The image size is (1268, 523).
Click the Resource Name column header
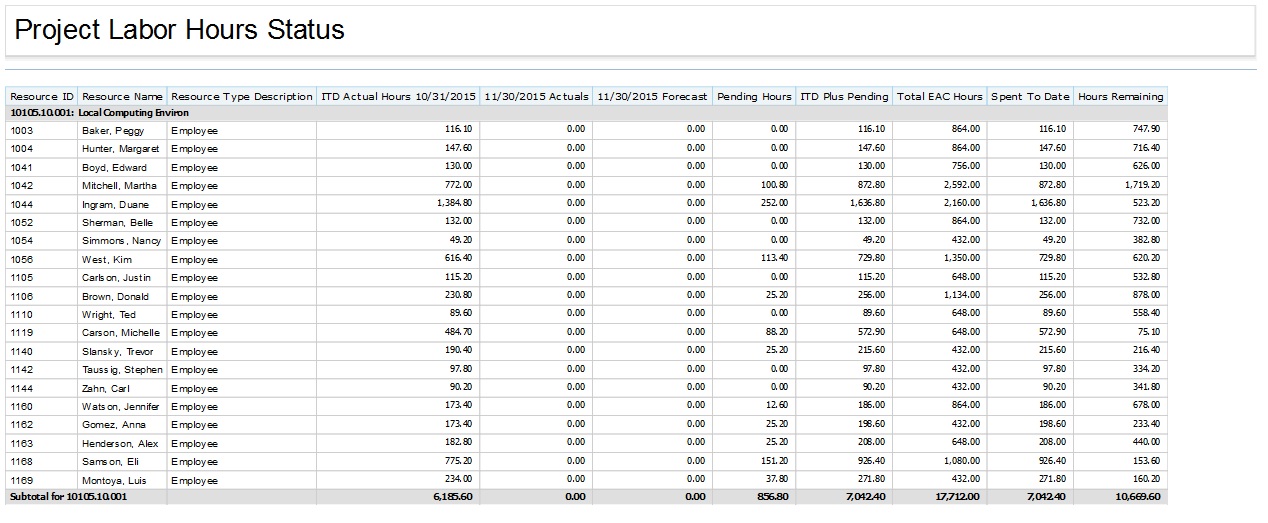click(x=122, y=97)
